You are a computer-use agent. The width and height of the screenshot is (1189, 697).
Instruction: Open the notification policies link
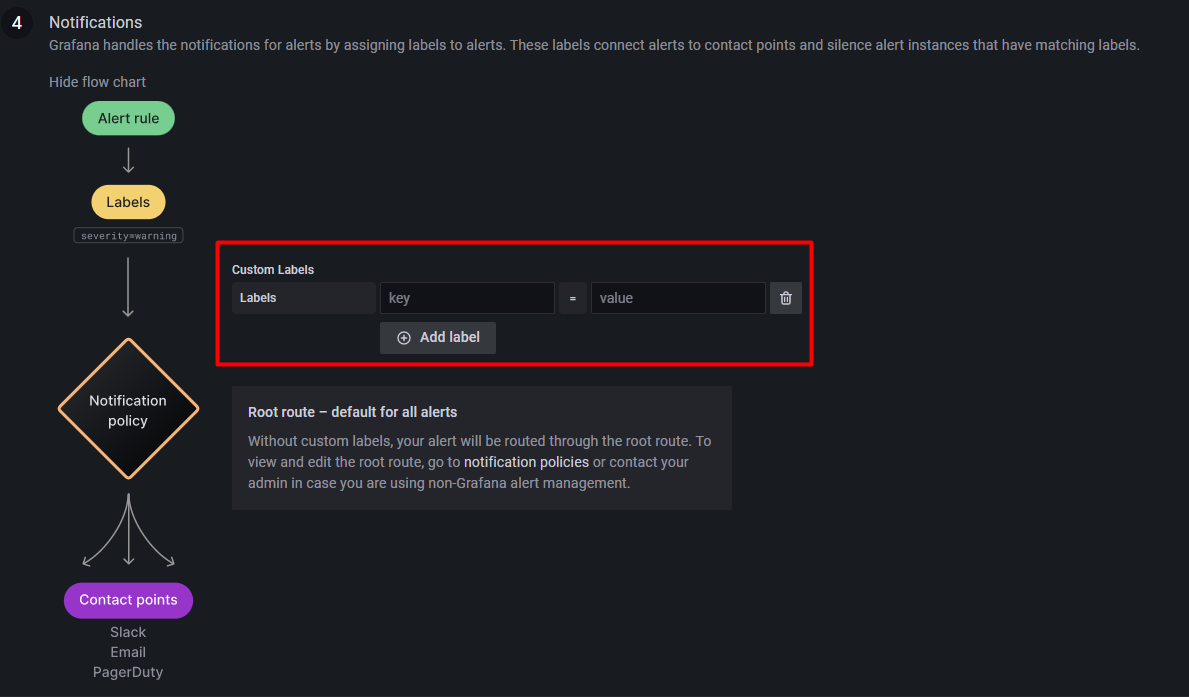pos(526,462)
